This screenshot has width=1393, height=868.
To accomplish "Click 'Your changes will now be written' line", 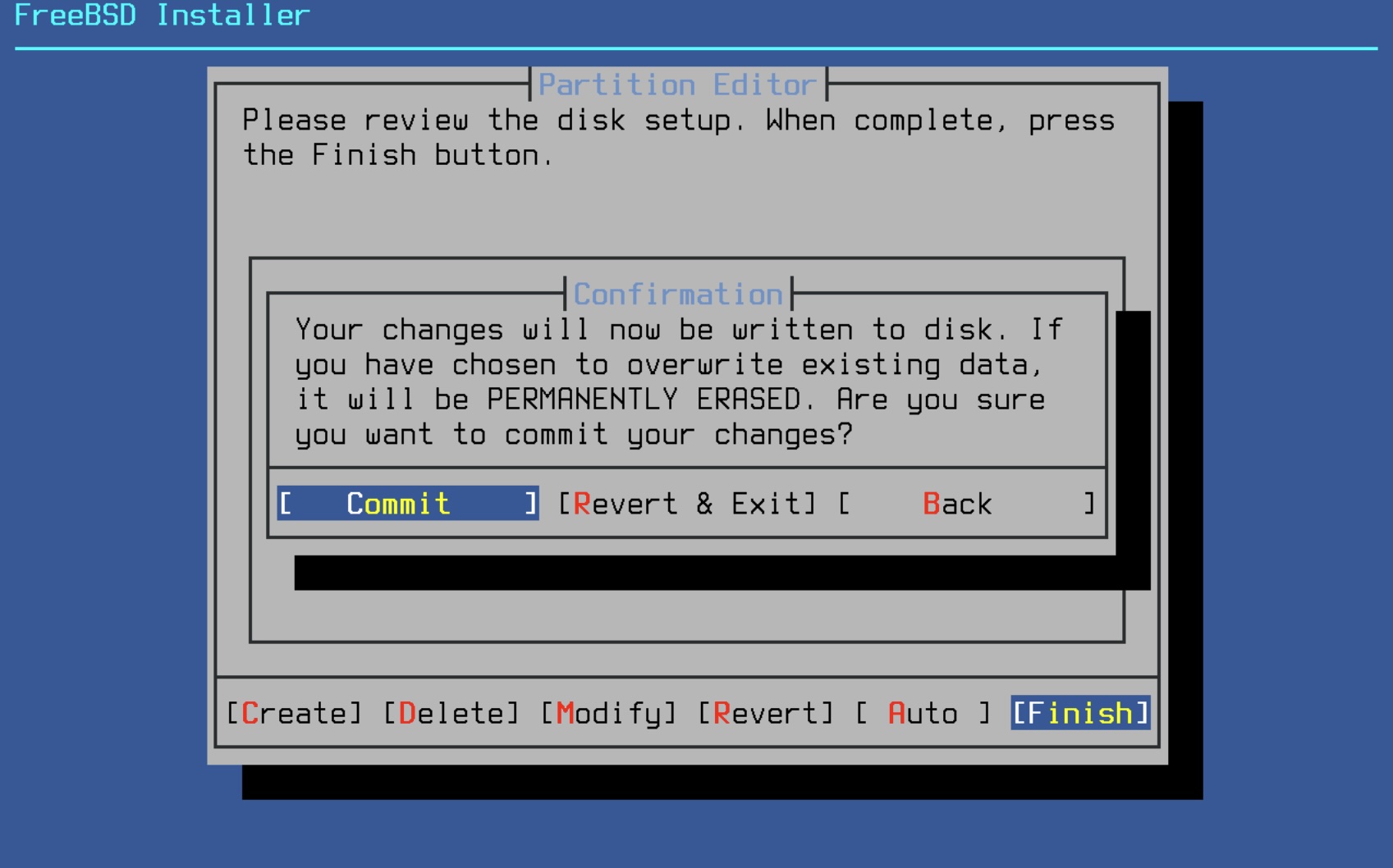I will pos(575,329).
